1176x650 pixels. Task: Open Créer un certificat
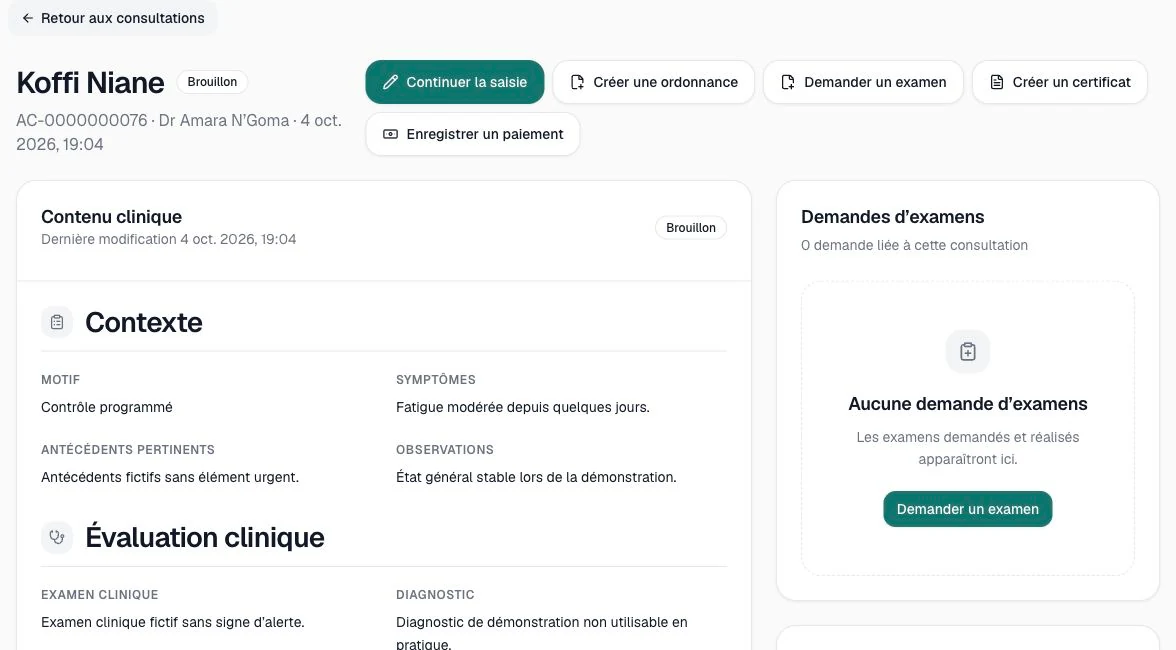[1059, 82]
